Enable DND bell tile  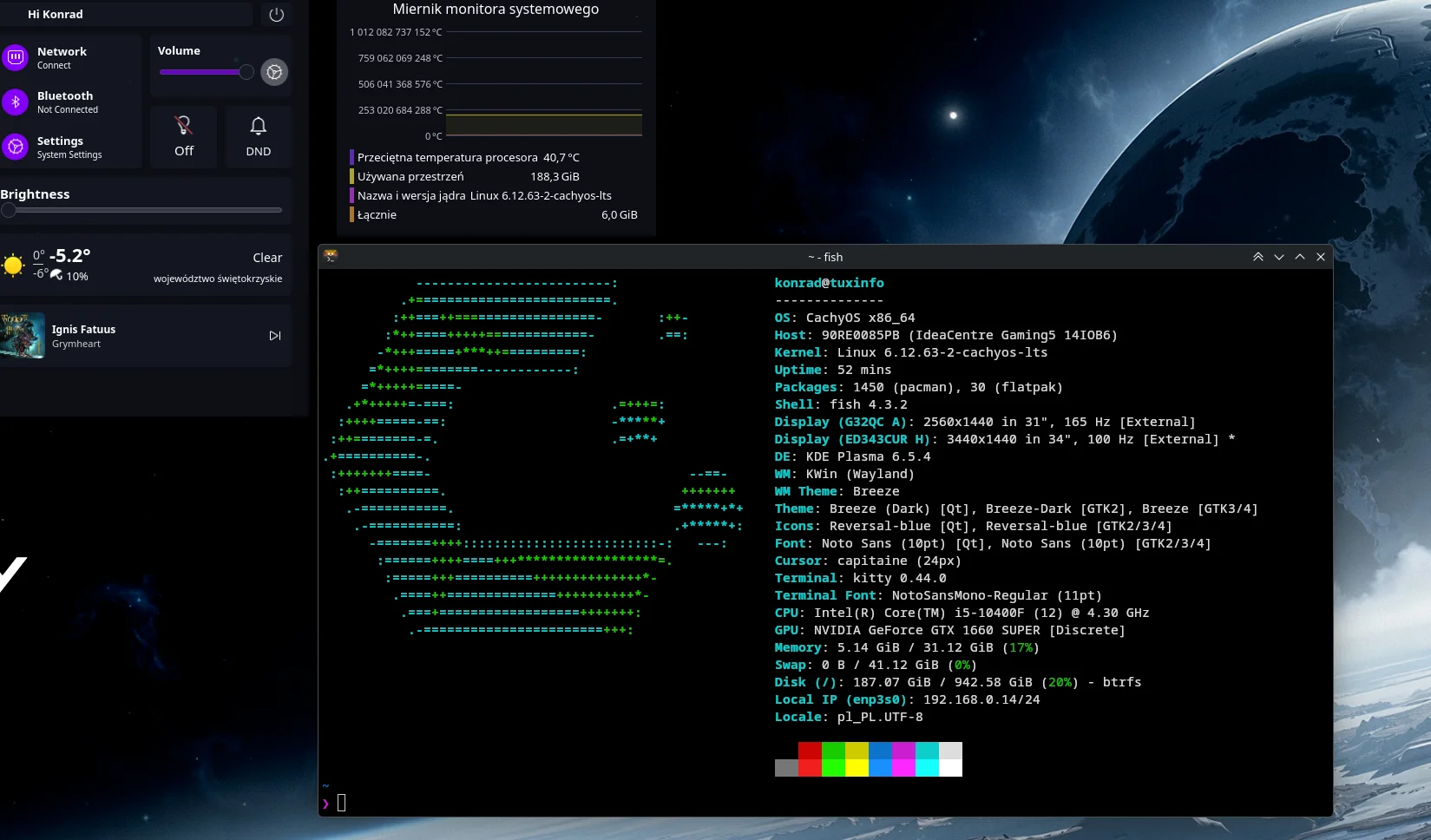[259, 136]
